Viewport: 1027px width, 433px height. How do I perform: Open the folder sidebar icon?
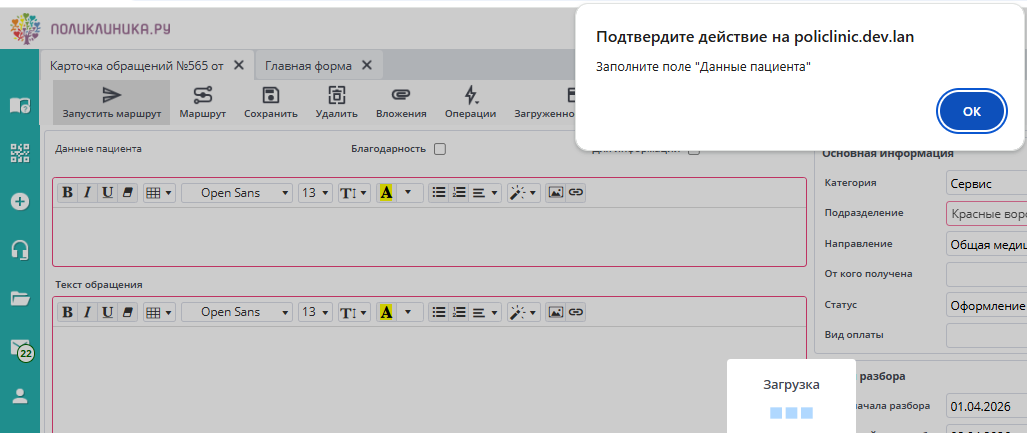(x=20, y=299)
